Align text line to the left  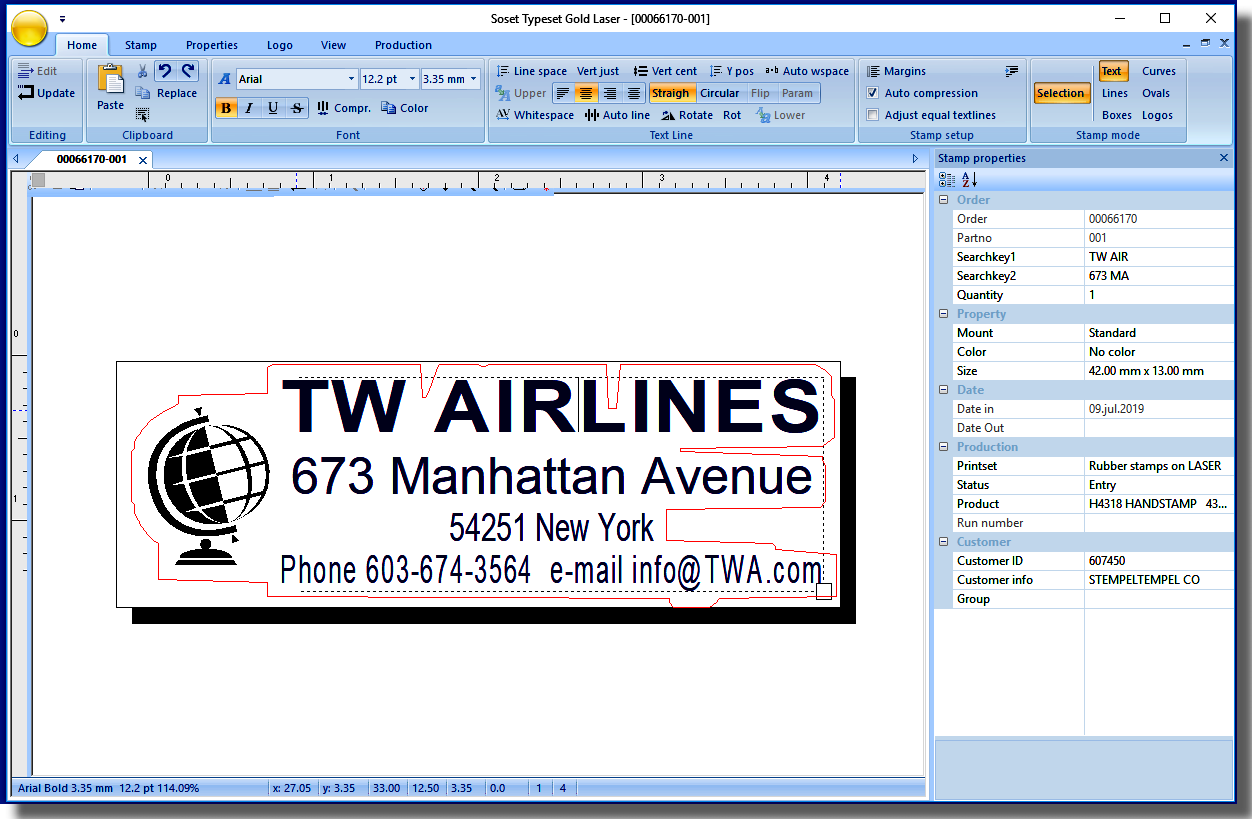[x=563, y=93]
